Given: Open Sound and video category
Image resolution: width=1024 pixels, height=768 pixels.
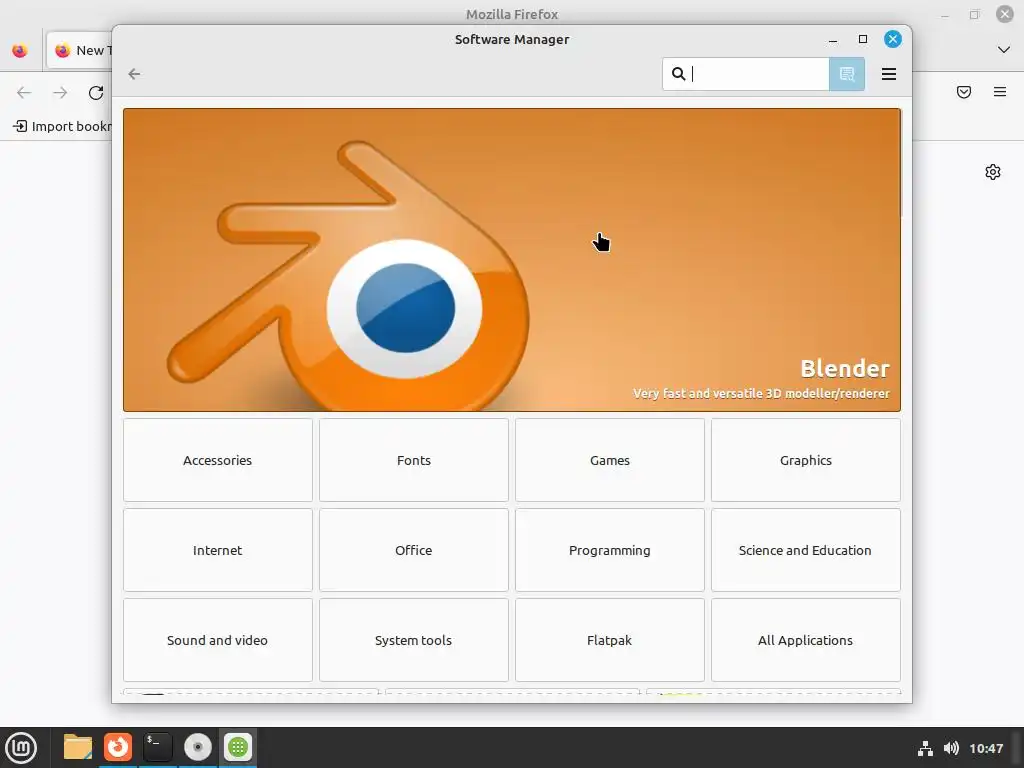Looking at the screenshot, I should [x=217, y=640].
